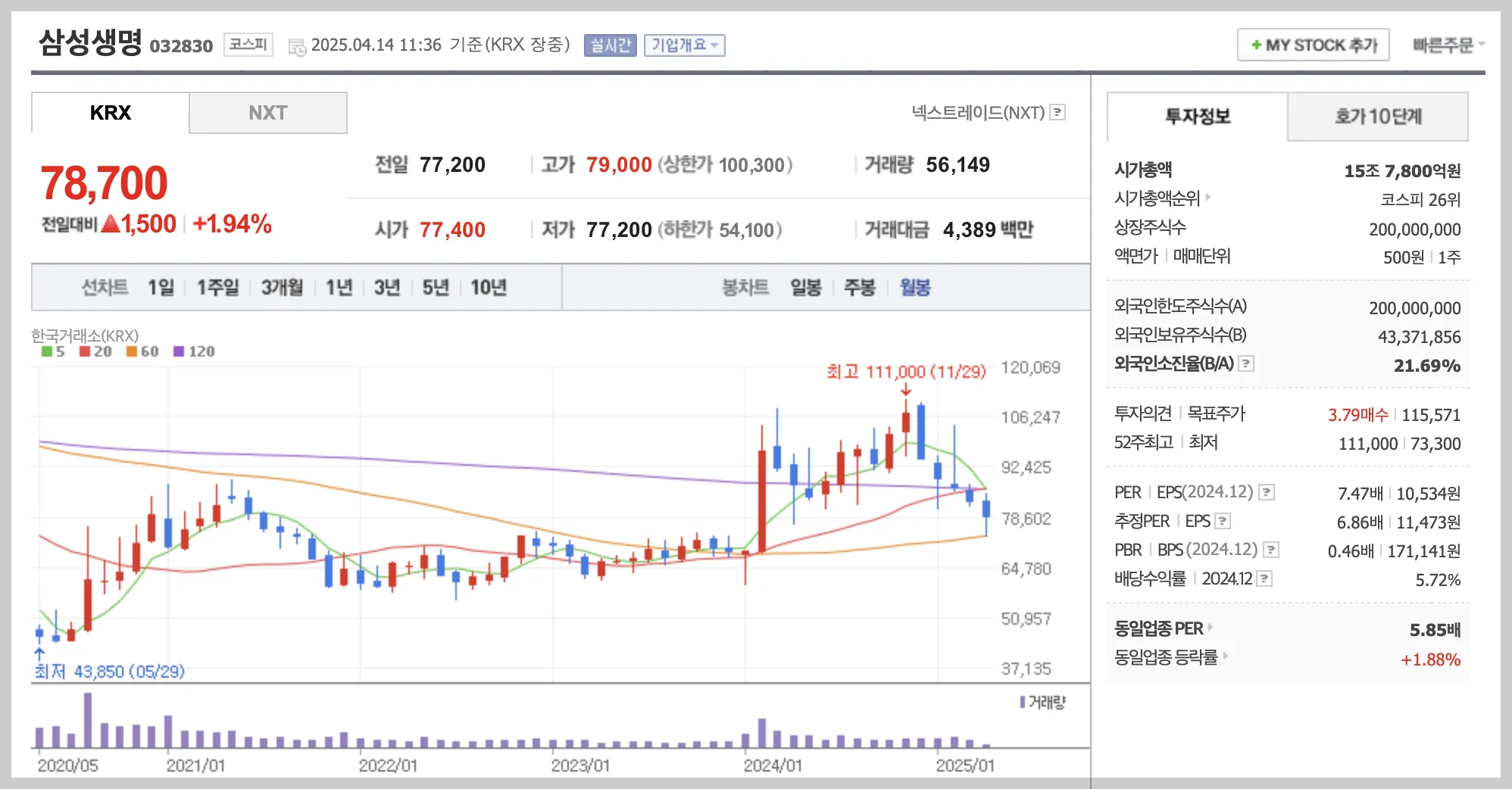Click MY STOCK 추가 button

[1313, 45]
